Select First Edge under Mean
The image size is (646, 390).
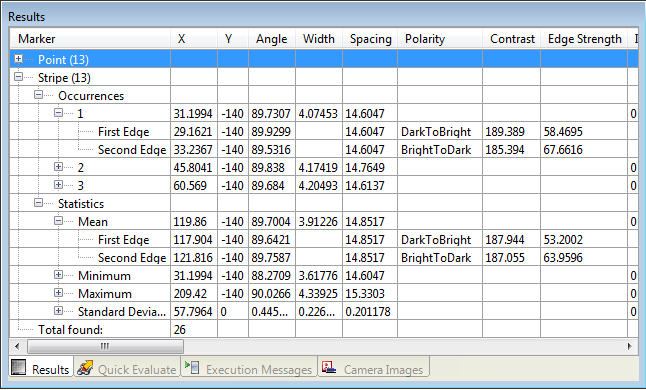pyautogui.click(x=124, y=240)
